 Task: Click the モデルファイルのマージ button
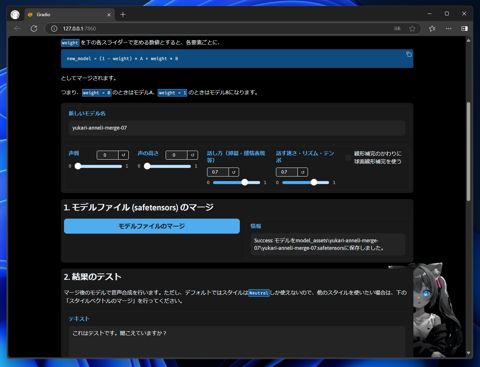pos(152,226)
